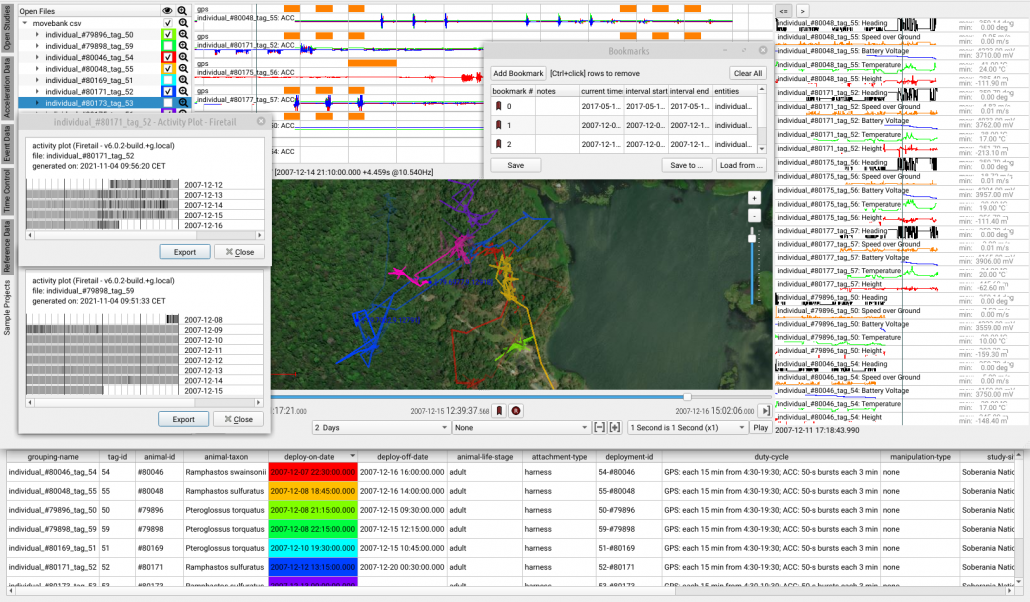The height and width of the screenshot is (602, 1030).
Task: Jump to end with the skip-forward icon
Action: (765, 411)
